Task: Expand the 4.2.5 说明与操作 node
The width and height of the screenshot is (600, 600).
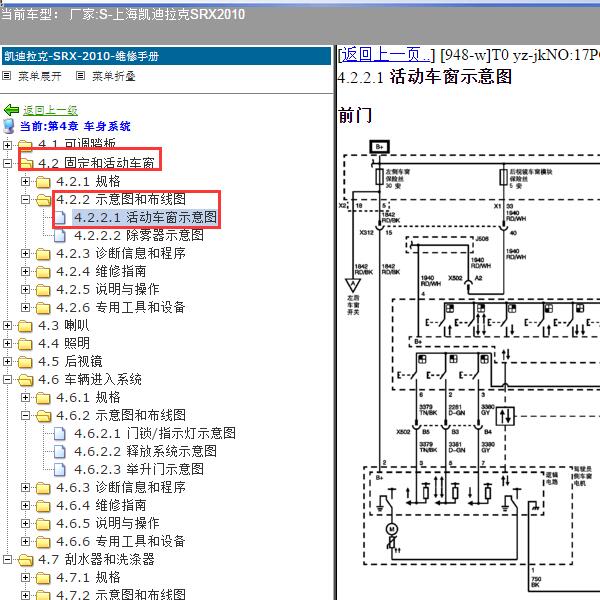Action: point(25,289)
